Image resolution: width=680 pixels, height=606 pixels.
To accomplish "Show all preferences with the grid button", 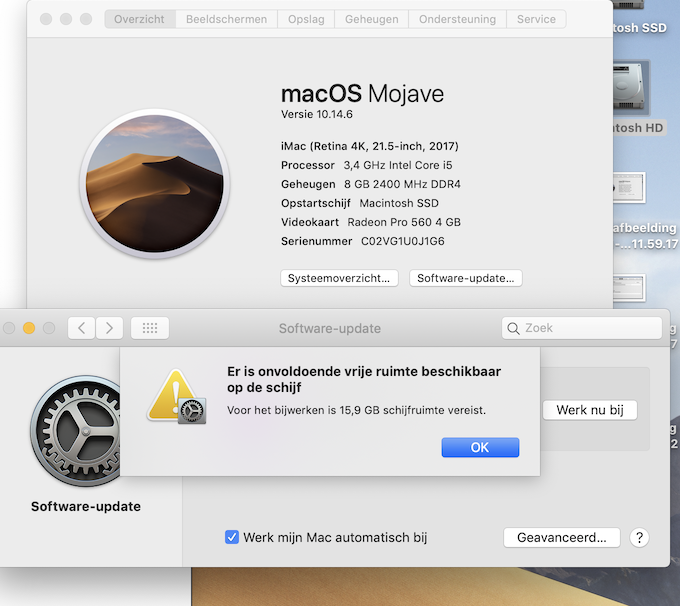I will [150, 328].
